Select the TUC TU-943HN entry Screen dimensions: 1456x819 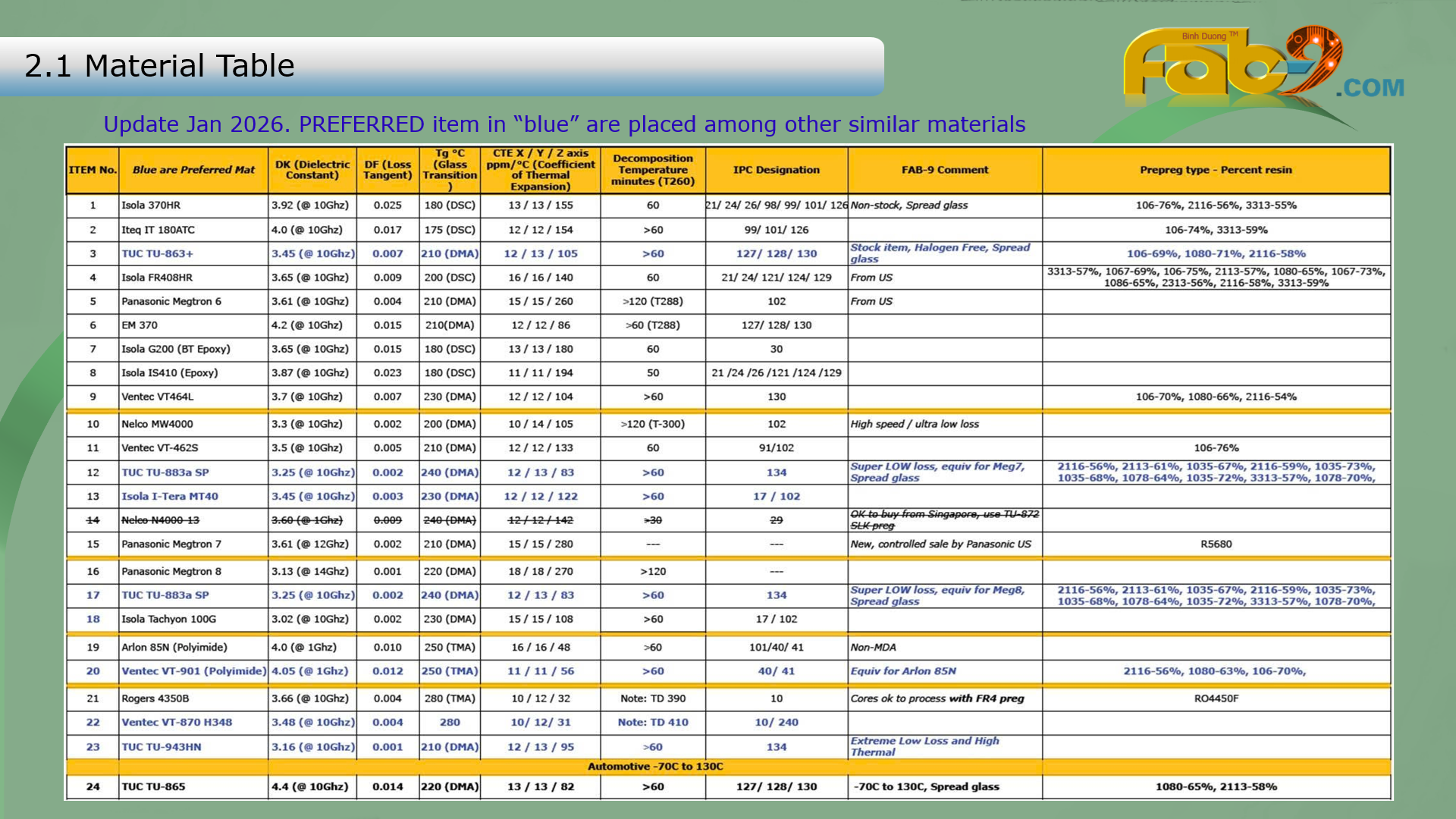(x=162, y=747)
